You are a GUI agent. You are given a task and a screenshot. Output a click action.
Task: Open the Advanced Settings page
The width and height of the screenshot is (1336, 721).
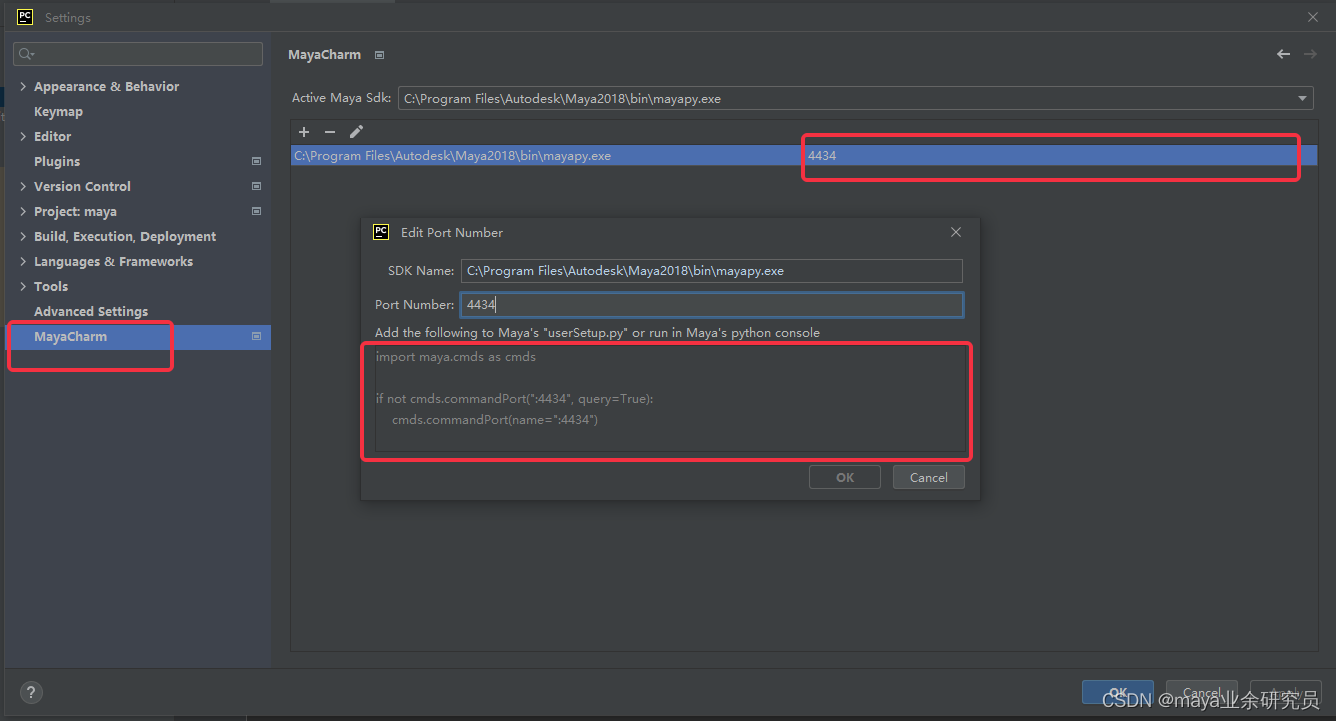pyautogui.click(x=91, y=312)
